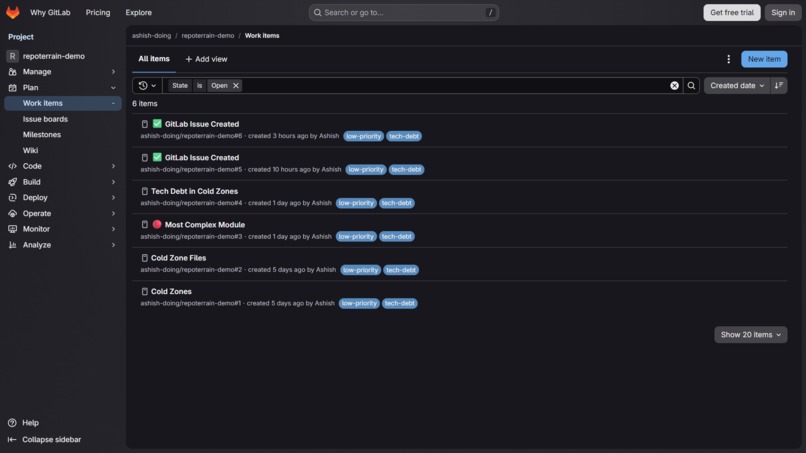Click low-priority label on Cold Zones row
806x453 pixels.
click(359, 303)
